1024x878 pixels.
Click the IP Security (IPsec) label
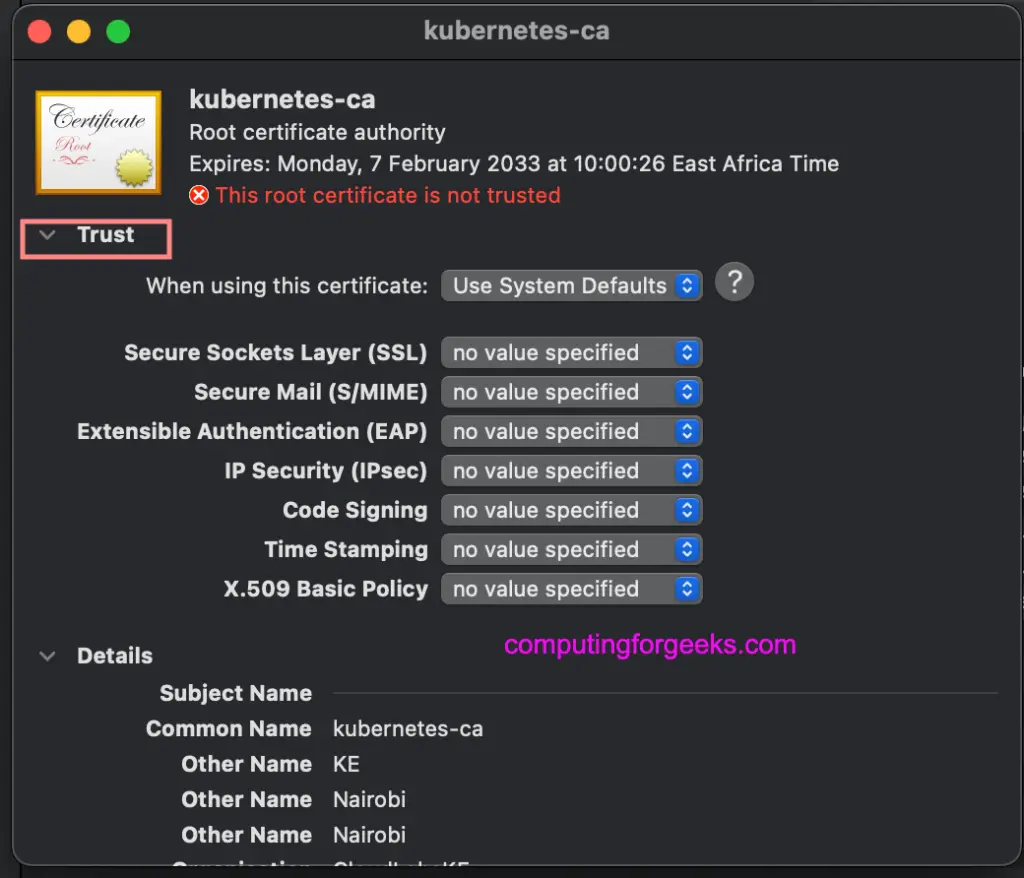pyautogui.click(x=326, y=470)
